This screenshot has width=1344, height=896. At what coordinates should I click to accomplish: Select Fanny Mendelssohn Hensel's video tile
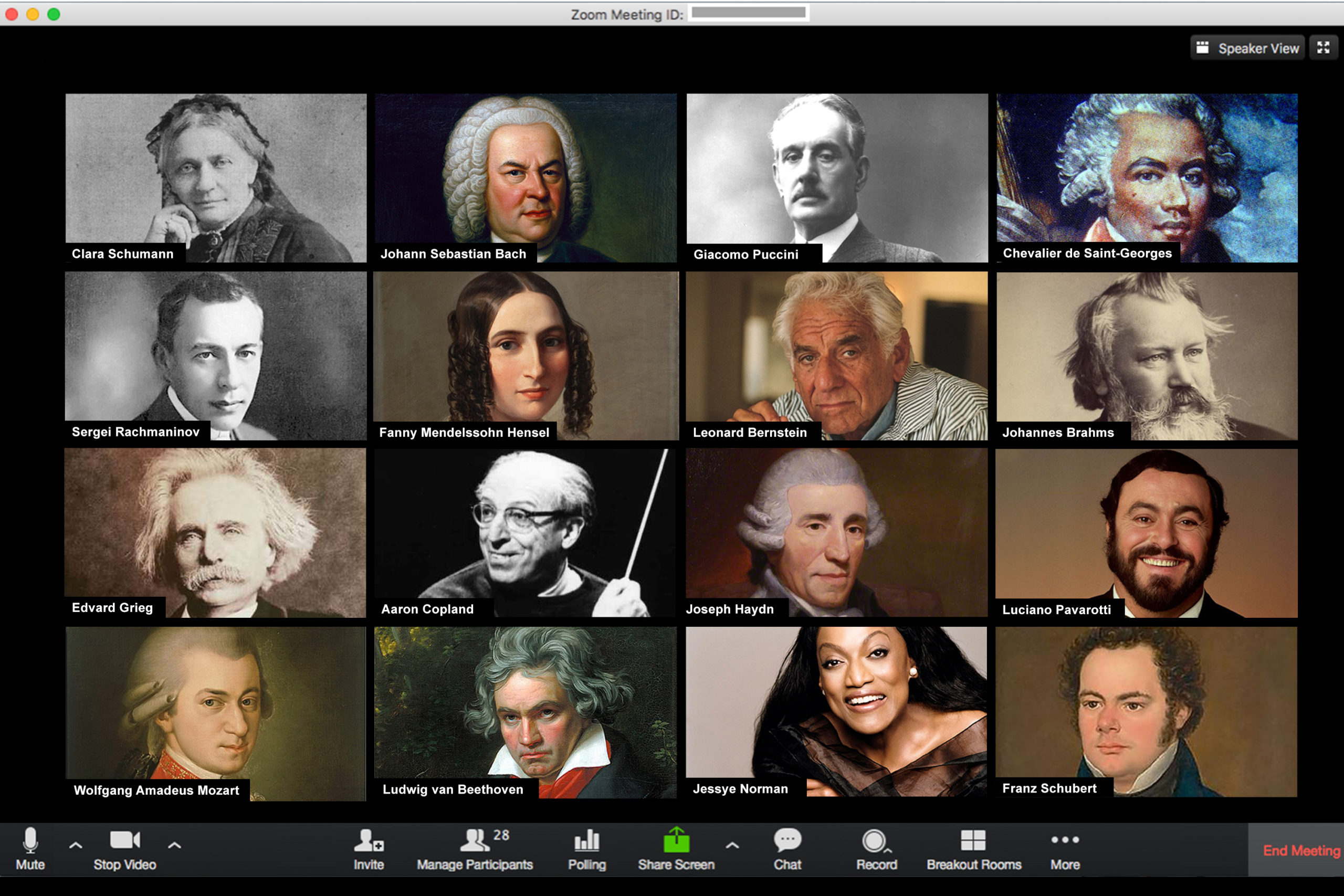point(526,355)
